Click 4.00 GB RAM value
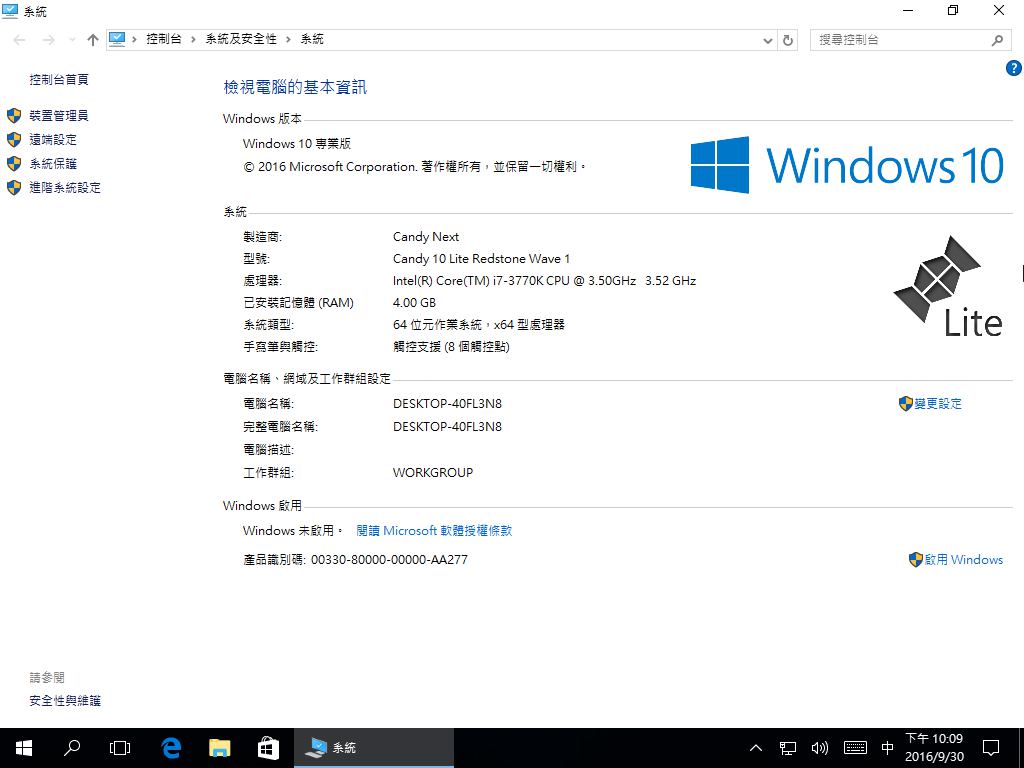1024x768 pixels. (414, 303)
